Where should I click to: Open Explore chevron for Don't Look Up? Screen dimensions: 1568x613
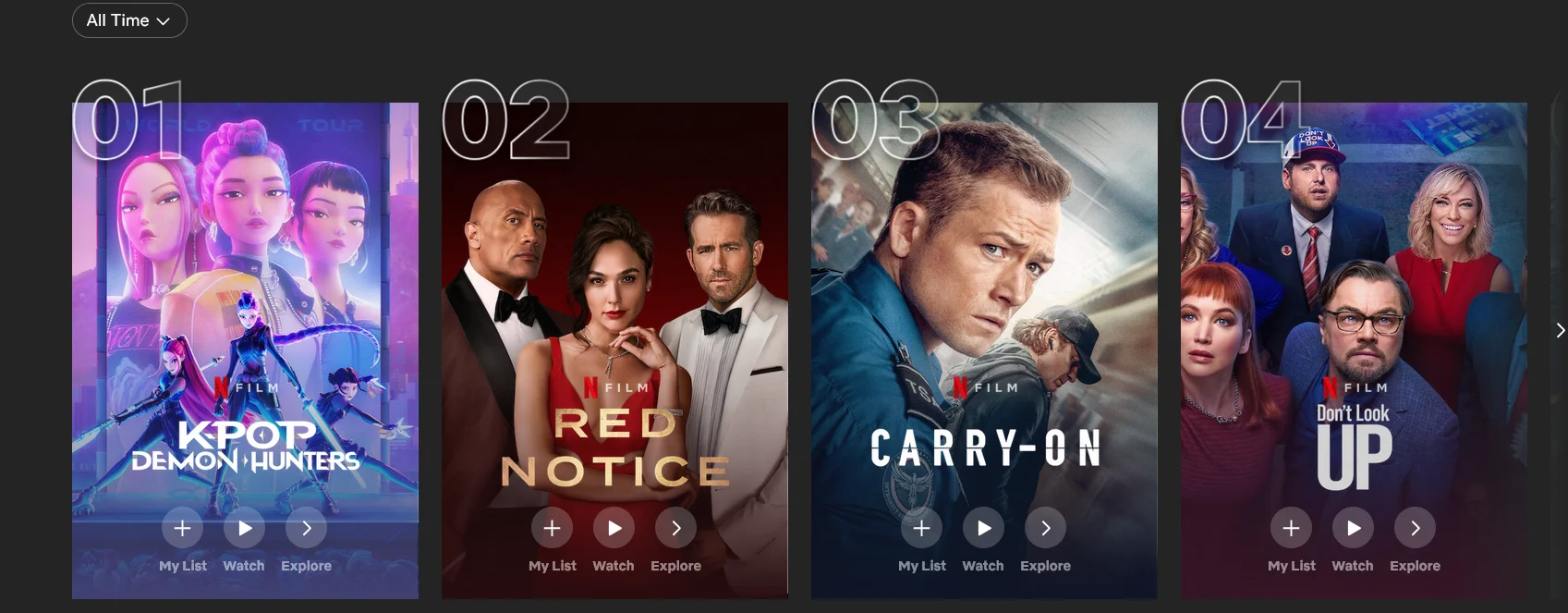(1416, 528)
